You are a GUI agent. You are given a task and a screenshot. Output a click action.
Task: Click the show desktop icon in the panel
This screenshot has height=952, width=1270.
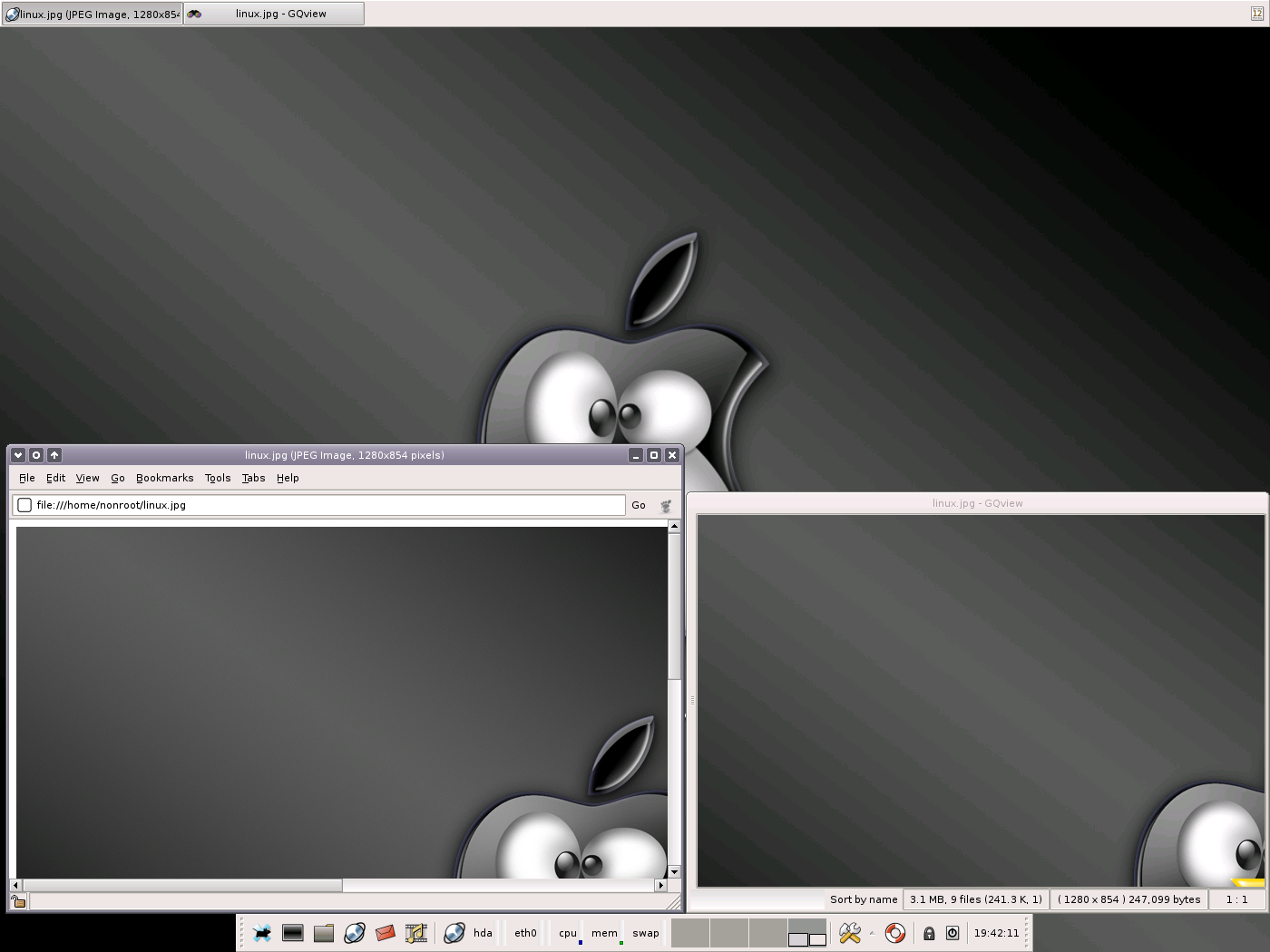coord(262,933)
